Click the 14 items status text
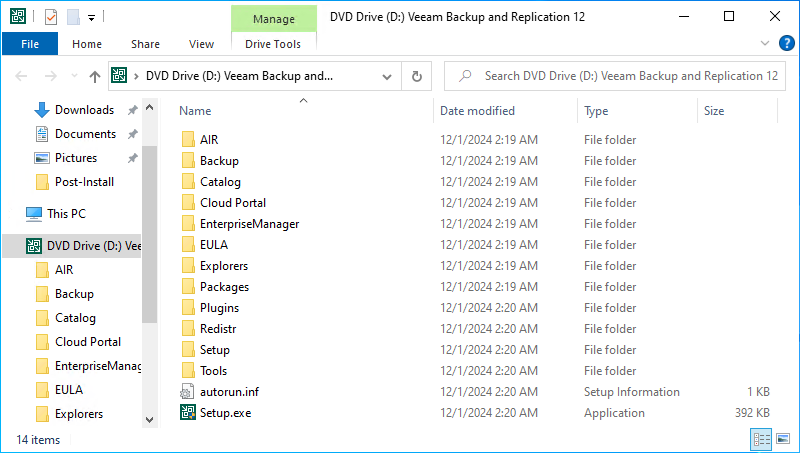Screen dimensions: 800x453 (x=38, y=439)
